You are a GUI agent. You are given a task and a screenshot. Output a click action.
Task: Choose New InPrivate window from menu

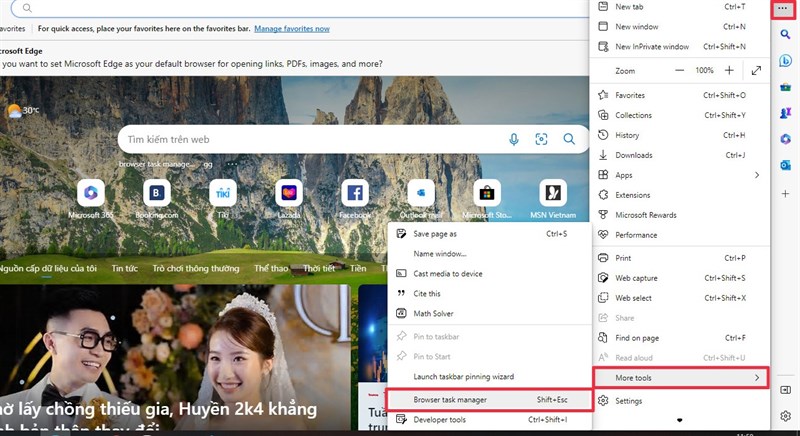click(651, 46)
